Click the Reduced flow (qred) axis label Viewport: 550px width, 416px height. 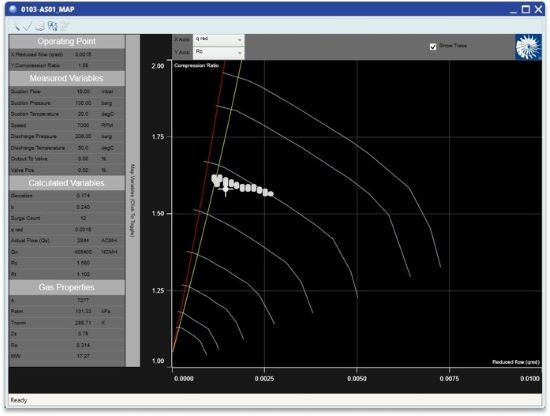coord(516,362)
